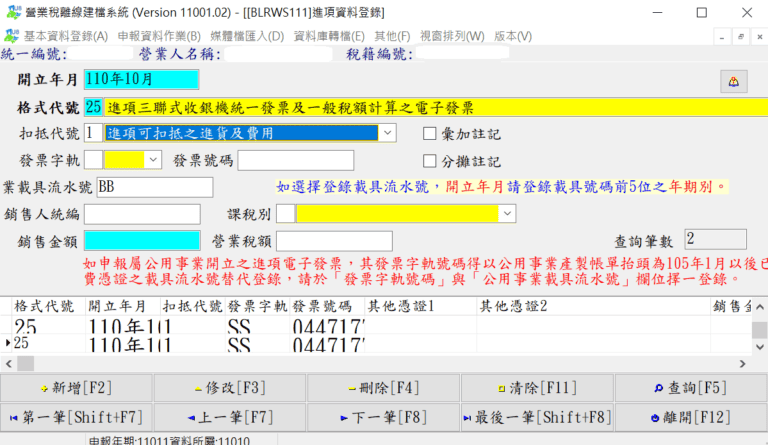The image size is (768, 445).
Task: Click the 清除[F11] button
Action: tap(537, 388)
